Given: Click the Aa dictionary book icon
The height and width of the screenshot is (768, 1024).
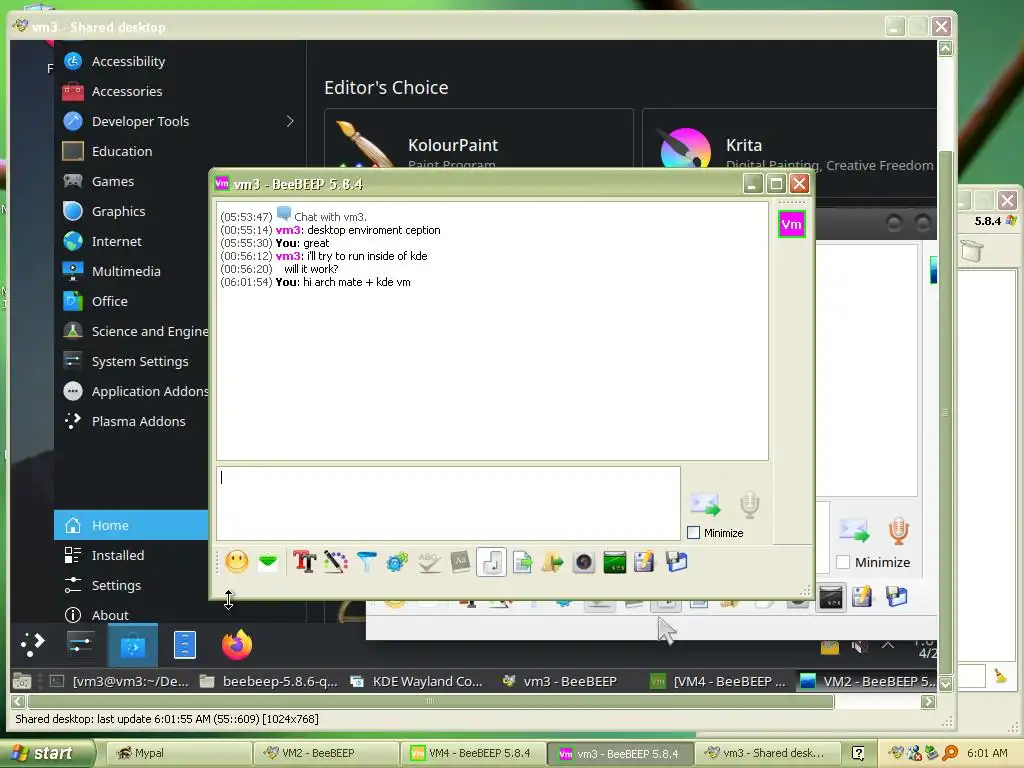Looking at the screenshot, I should point(460,562).
